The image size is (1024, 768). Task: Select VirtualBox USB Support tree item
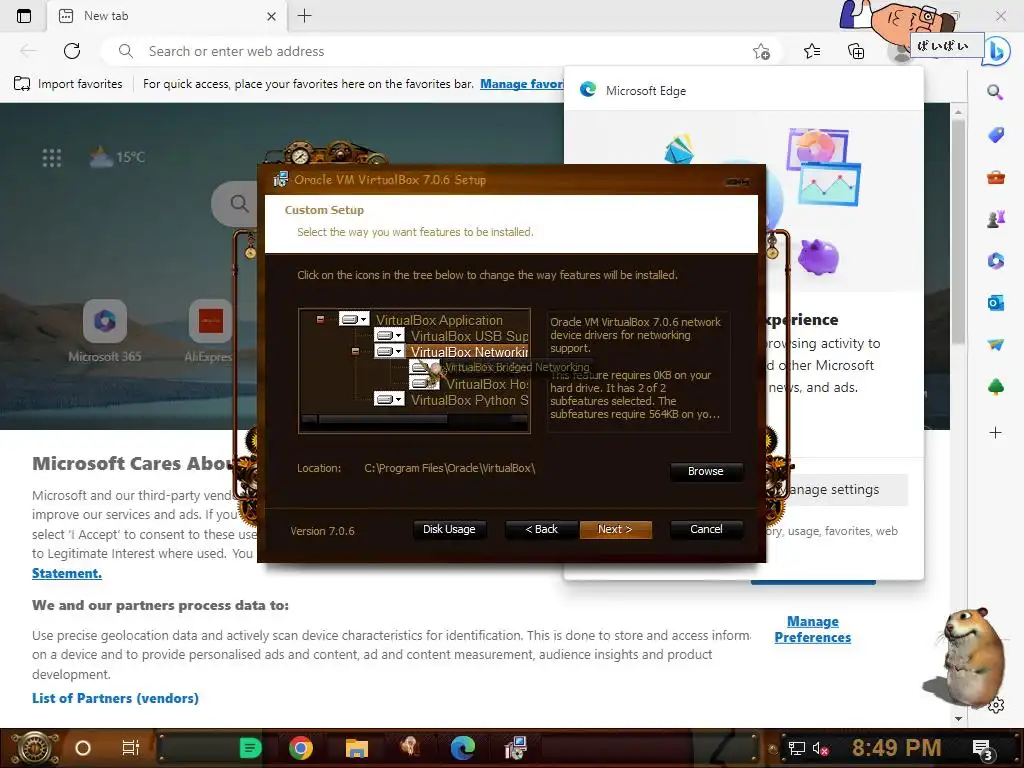[469, 336]
